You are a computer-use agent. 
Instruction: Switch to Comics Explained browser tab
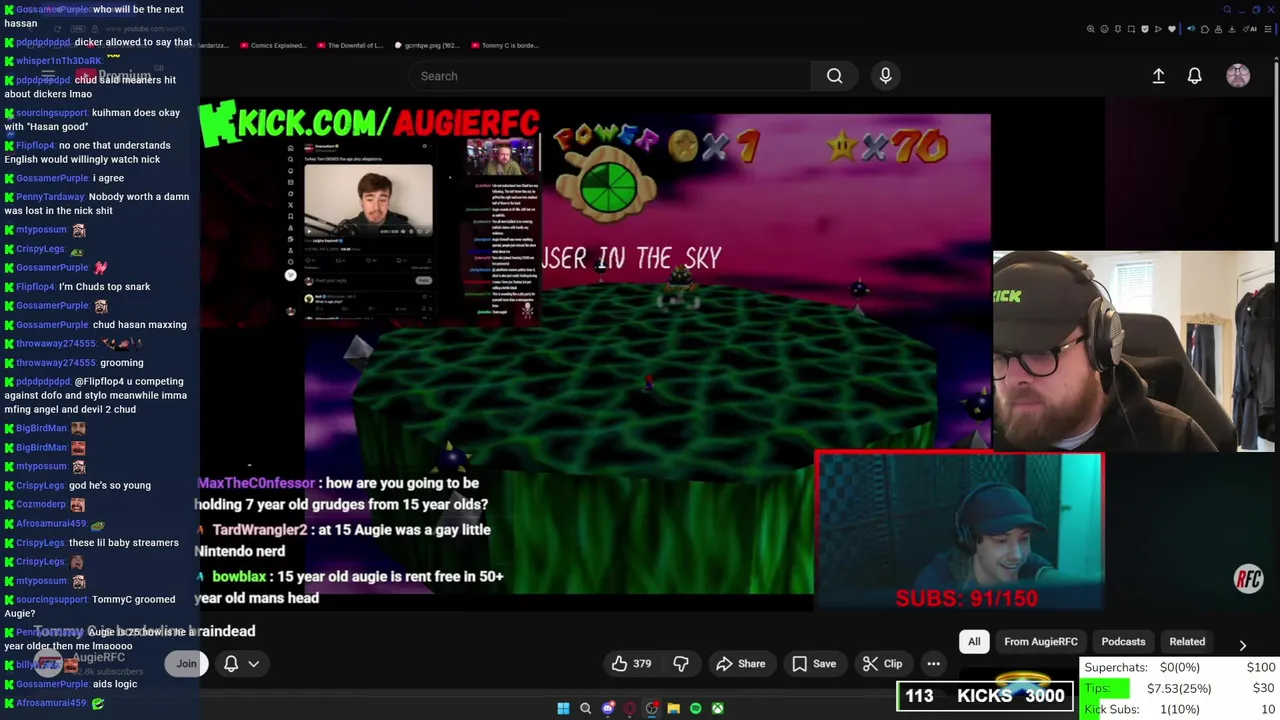pyautogui.click(x=272, y=45)
